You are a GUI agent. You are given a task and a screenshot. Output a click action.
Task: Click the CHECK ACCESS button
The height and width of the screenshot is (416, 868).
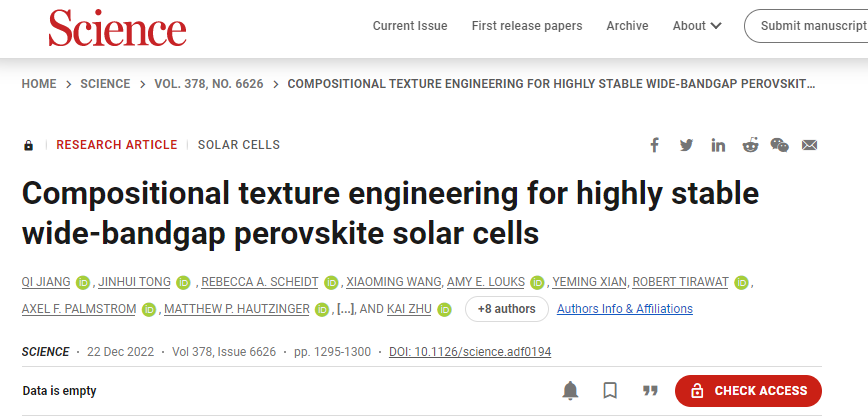click(x=748, y=391)
